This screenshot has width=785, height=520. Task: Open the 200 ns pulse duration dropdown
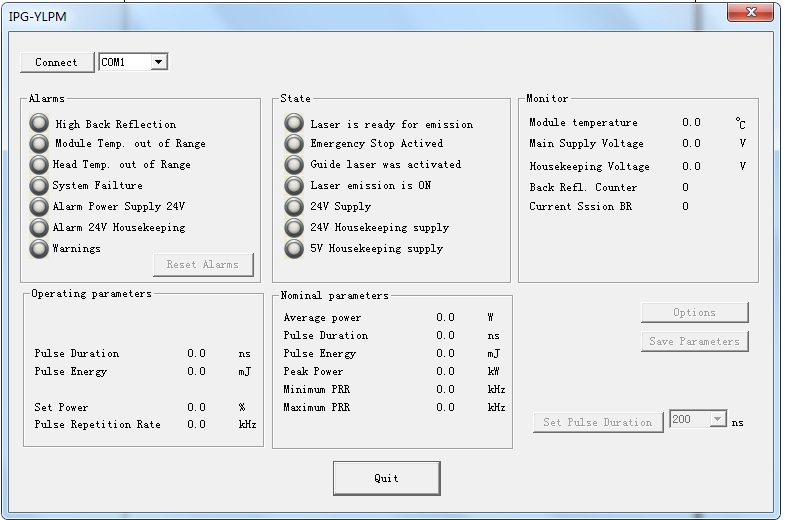pos(717,419)
